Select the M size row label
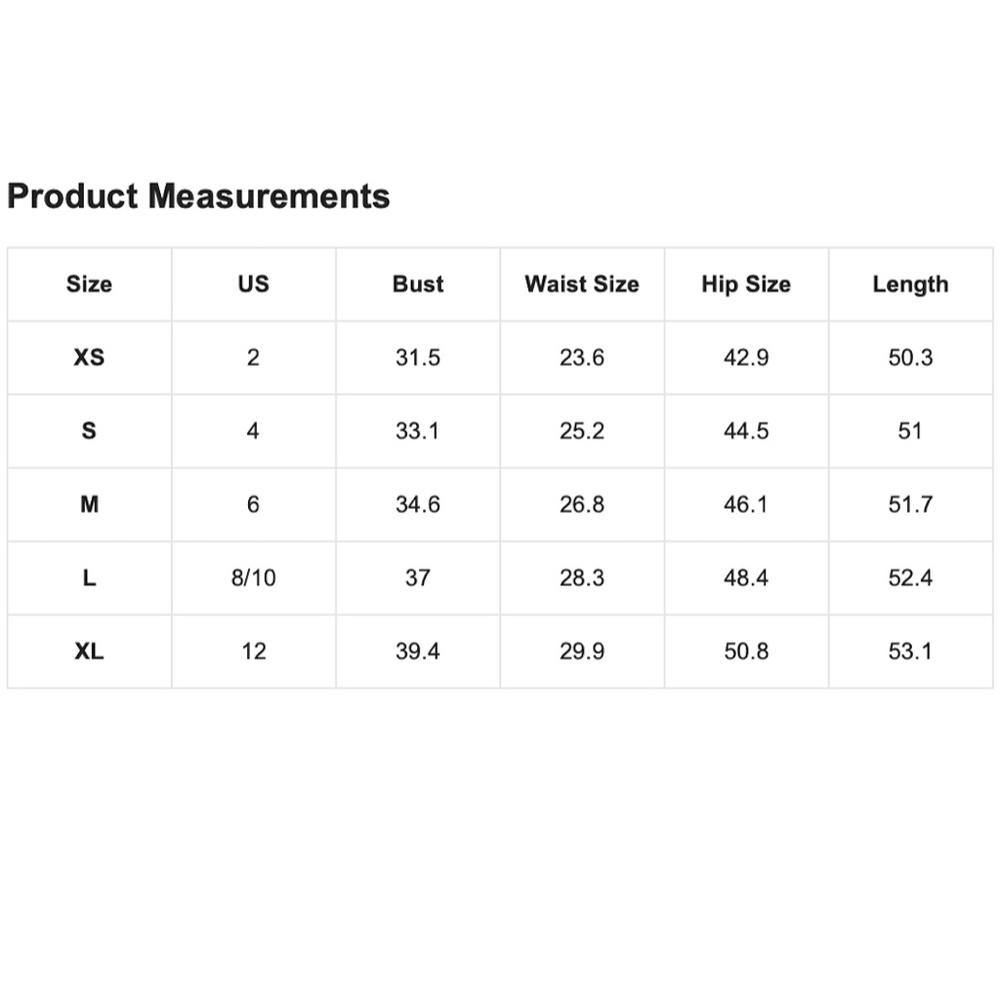 coord(89,504)
